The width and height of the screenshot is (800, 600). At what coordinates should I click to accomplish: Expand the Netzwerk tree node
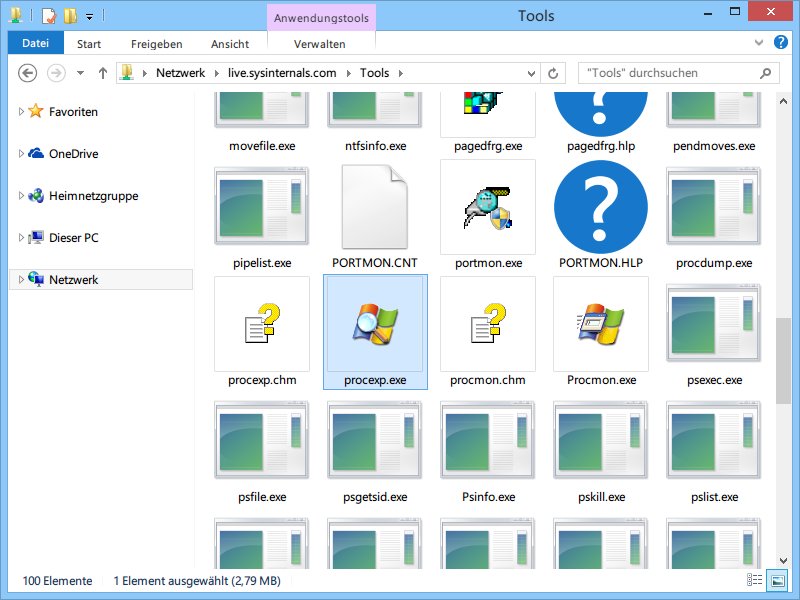pyautogui.click(x=21, y=280)
